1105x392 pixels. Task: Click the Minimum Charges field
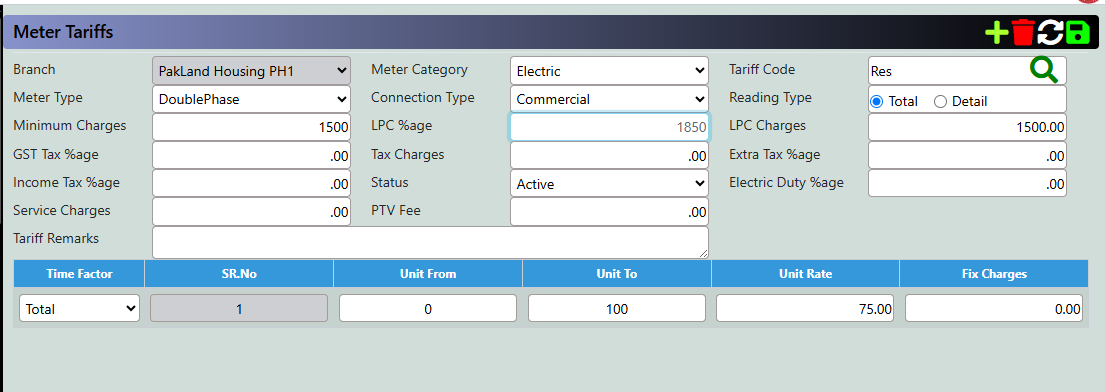(x=252, y=128)
